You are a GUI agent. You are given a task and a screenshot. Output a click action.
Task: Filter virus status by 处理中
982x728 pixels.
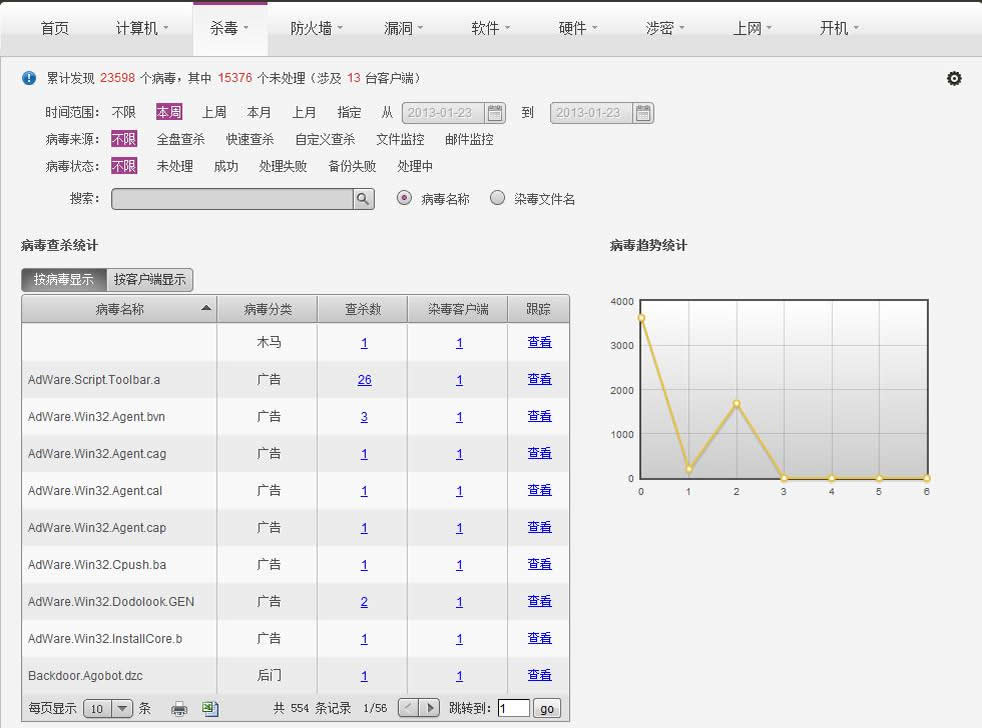click(415, 166)
